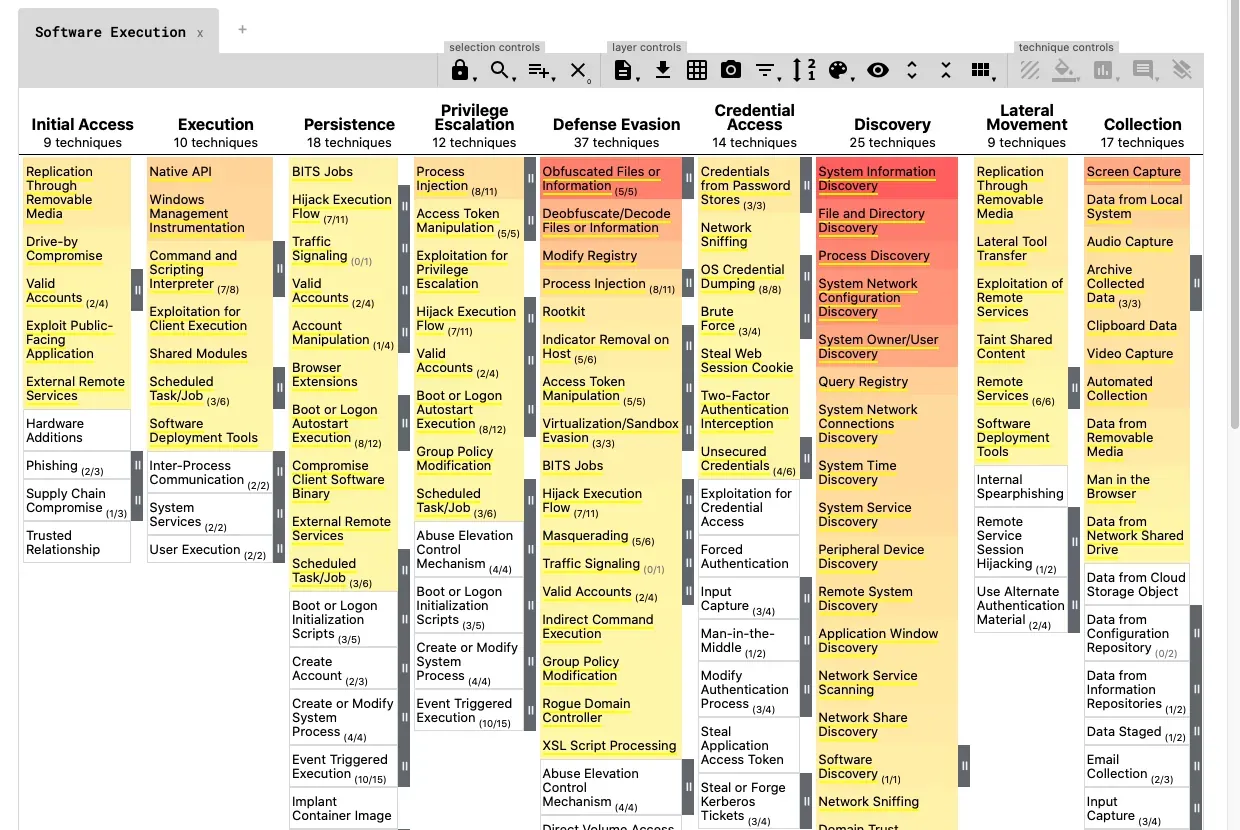
Task: Select the System Information Discovery technique
Action: click(887, 178)
